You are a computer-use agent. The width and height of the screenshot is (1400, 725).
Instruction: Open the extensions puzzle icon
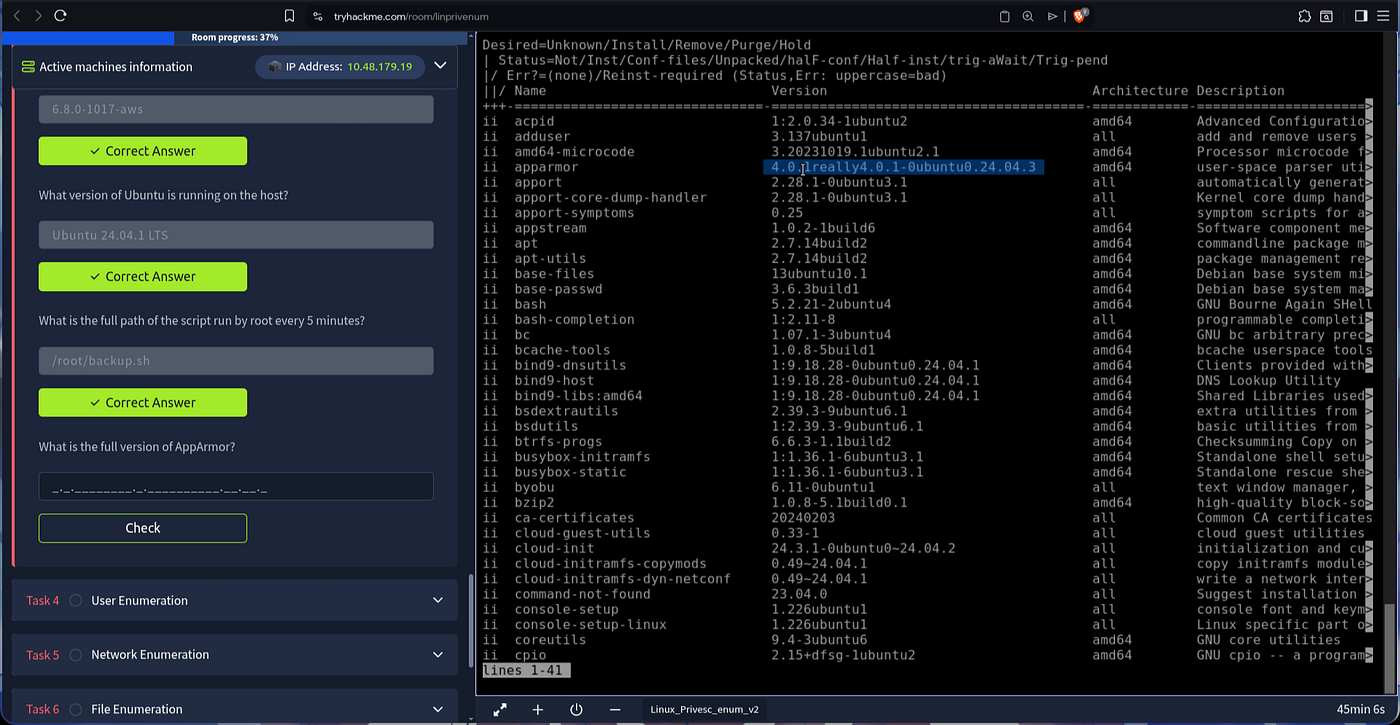[x=1304, y=16]
